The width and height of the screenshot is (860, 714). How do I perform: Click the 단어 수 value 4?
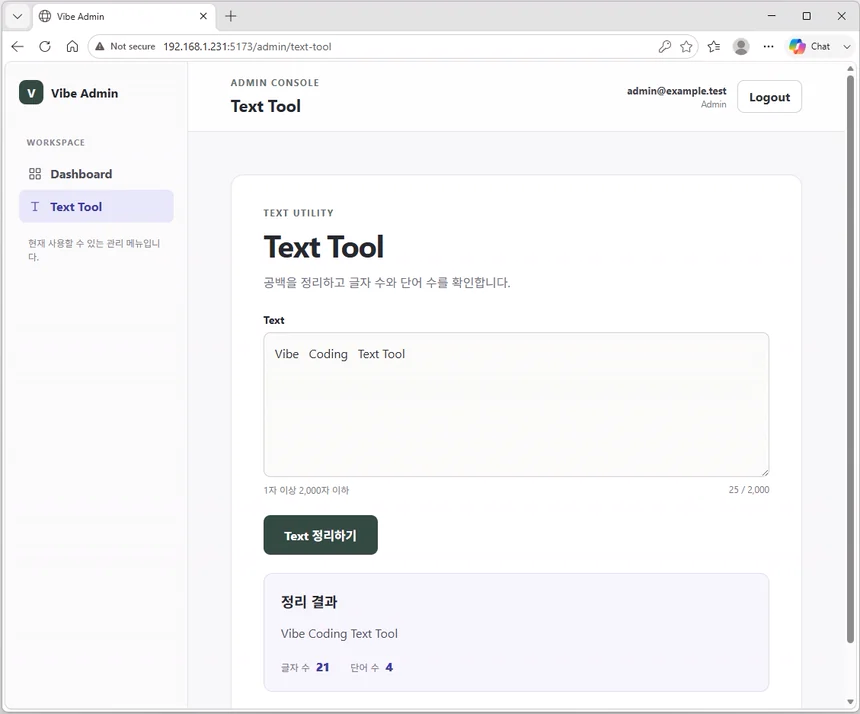click(x=389, y=667)
